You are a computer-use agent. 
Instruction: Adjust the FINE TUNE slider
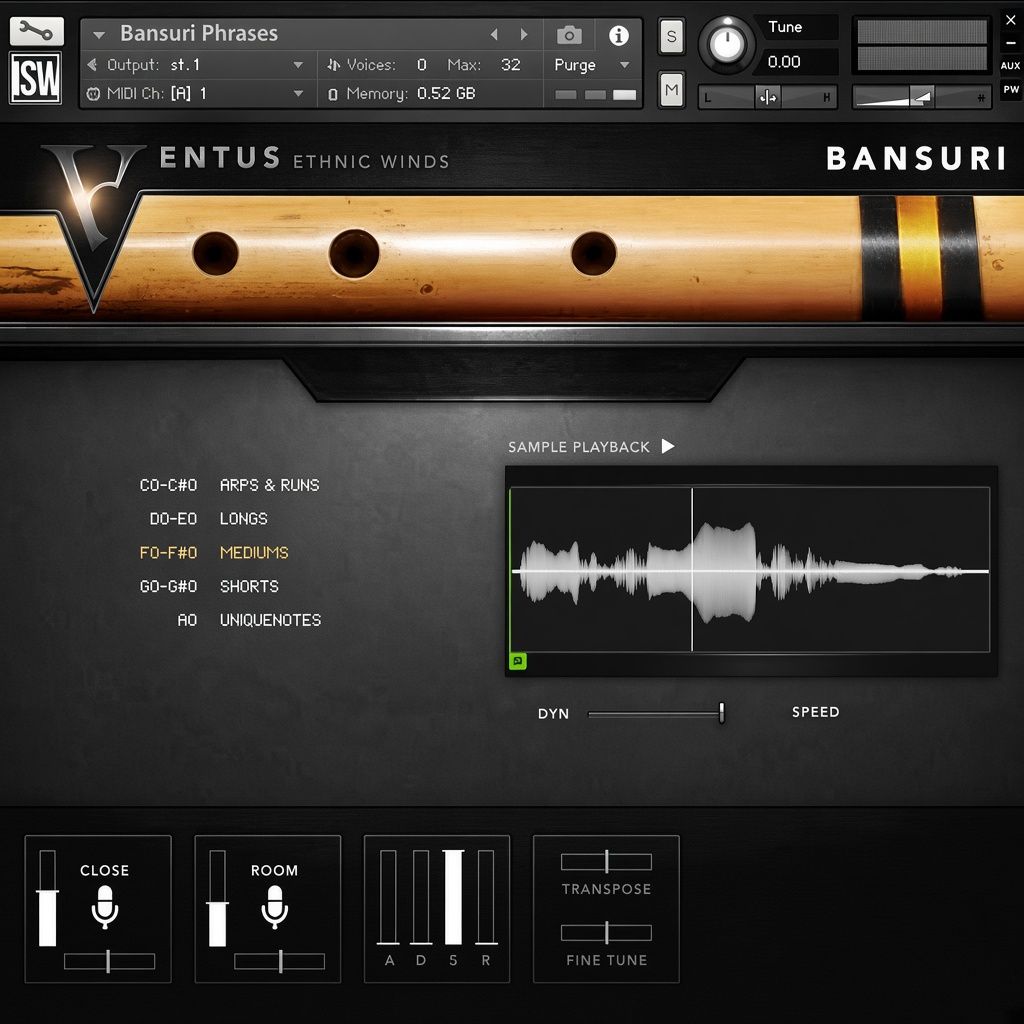[606, 933]
